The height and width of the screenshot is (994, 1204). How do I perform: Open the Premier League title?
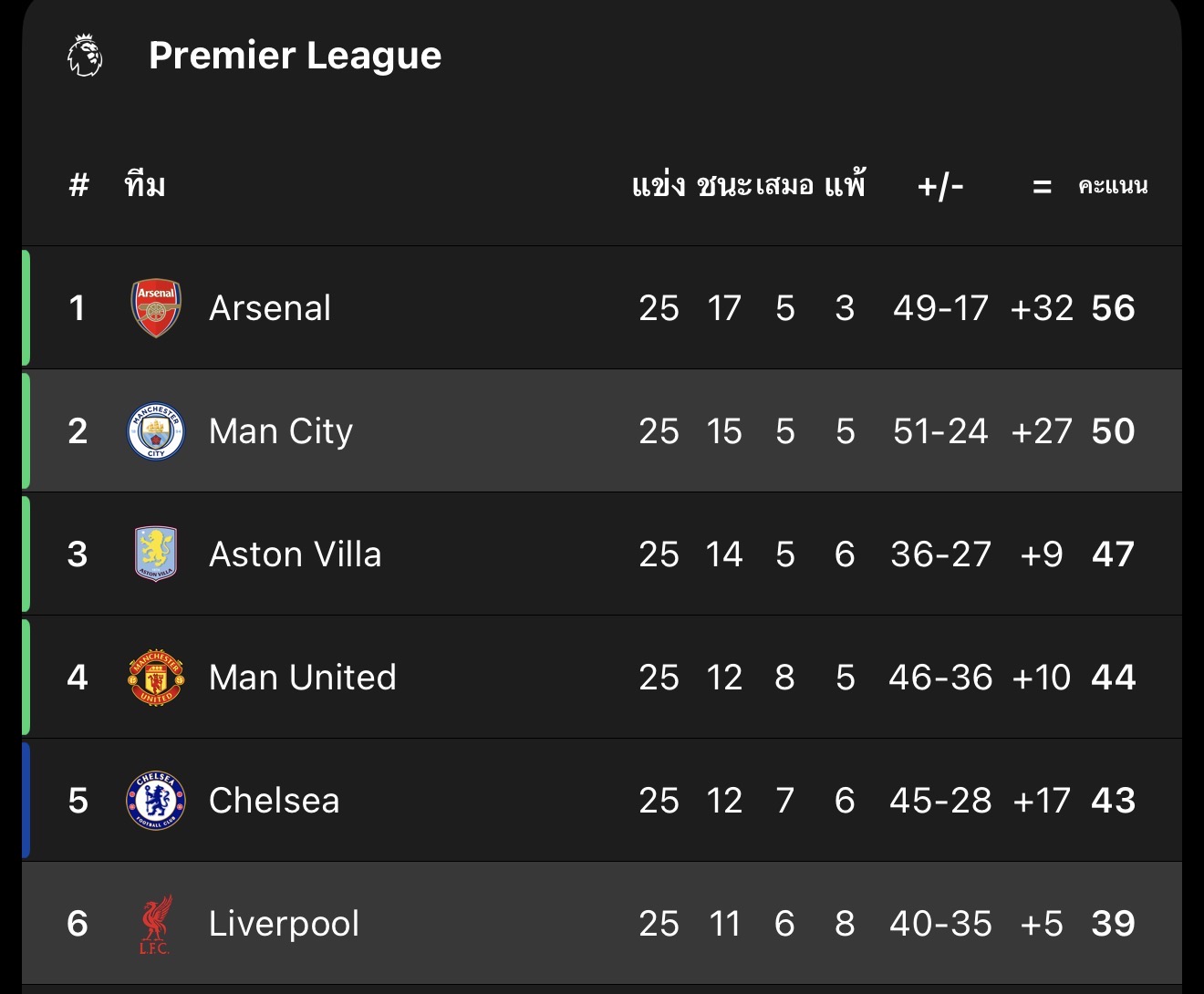(x=295, y=56)
